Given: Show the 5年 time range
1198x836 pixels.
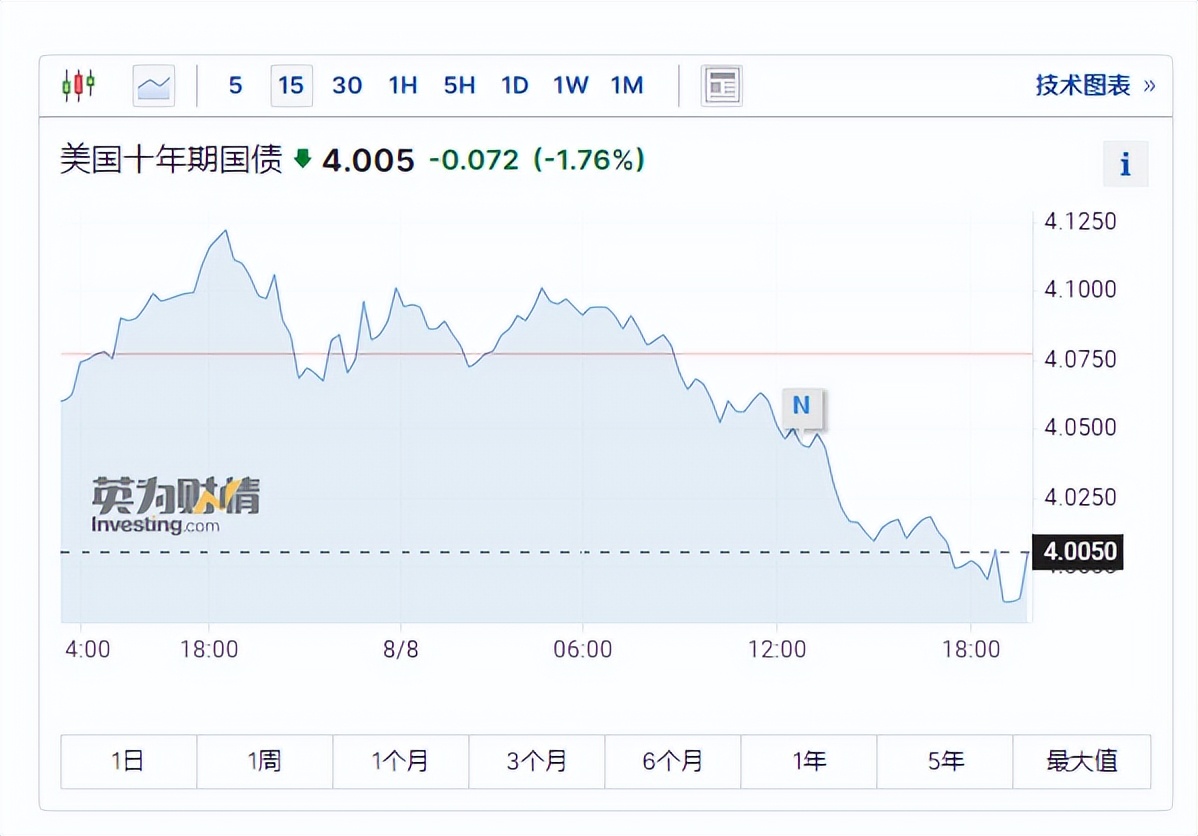Looking at the screenshot, I should 944,761.
